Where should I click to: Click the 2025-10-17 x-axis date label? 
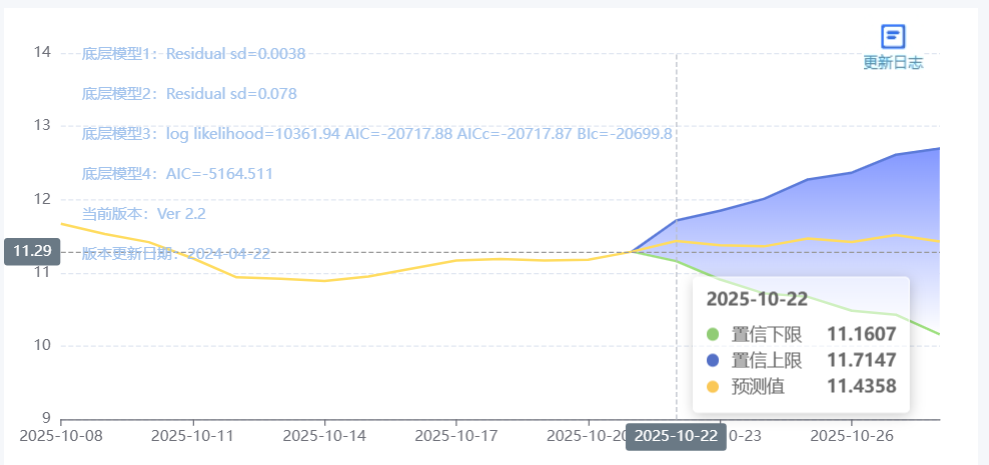456,436
